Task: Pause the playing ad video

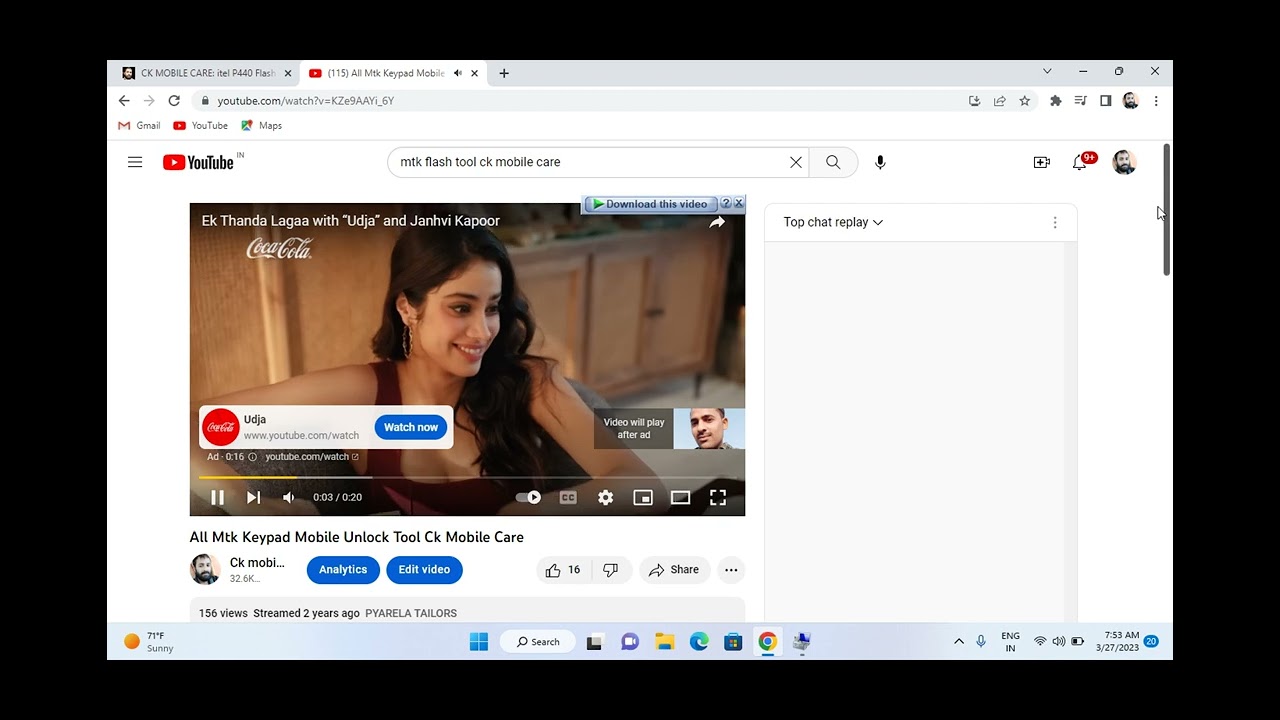Action: [x=217, y=497]
